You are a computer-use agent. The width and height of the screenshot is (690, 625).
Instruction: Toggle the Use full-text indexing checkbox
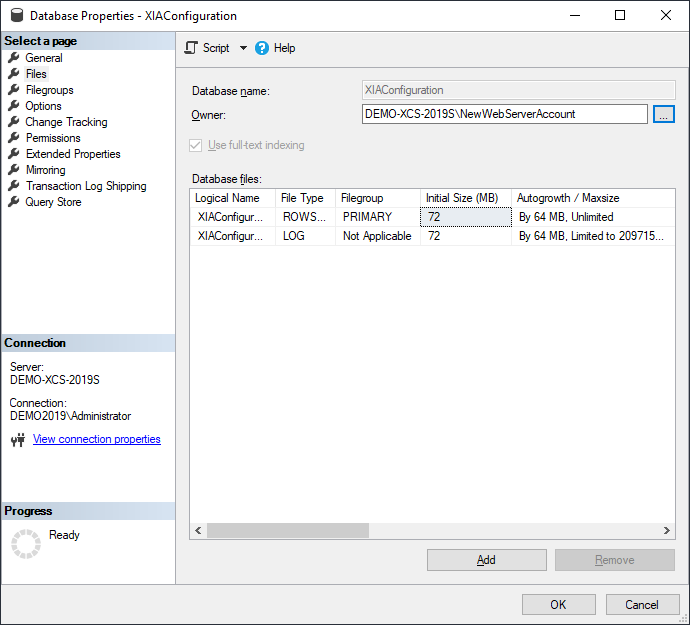point(195,145)
